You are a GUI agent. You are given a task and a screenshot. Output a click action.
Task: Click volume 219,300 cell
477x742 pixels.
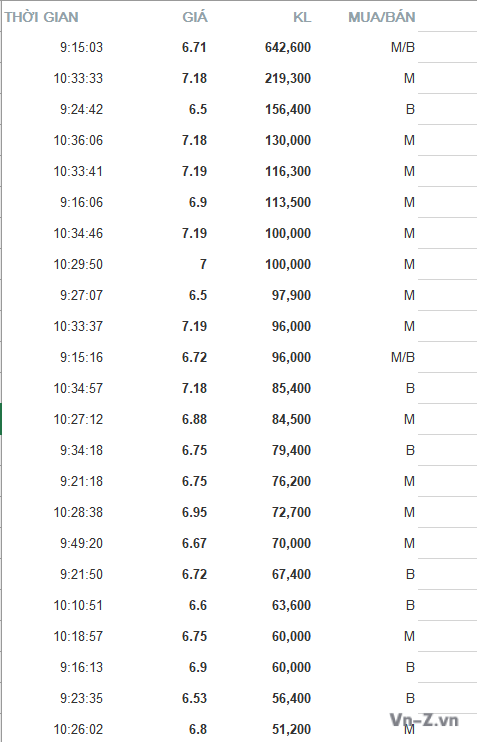click(x=288, y=78)
